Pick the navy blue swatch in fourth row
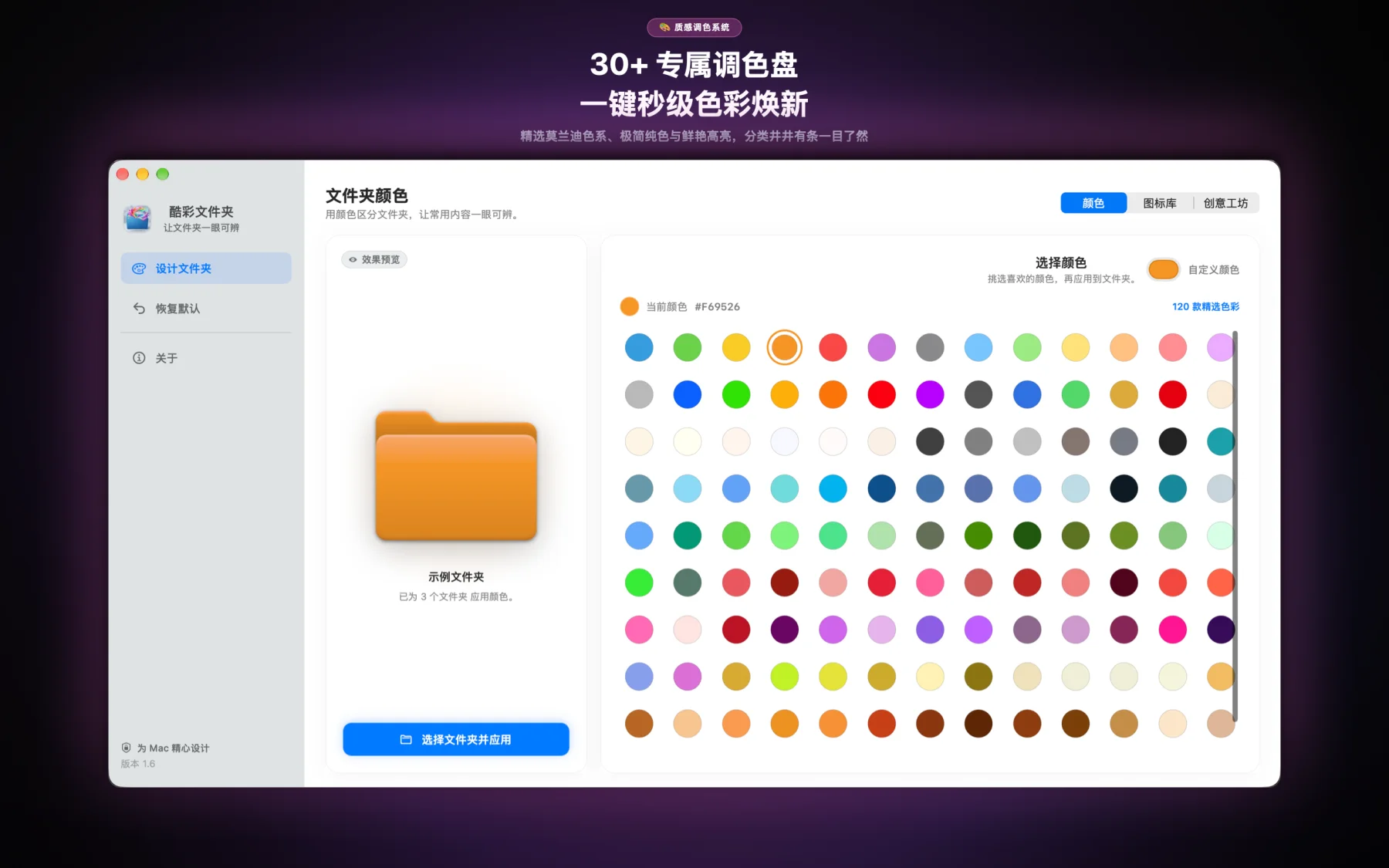Image resolution: width=1389 pixels, height=868 pixels. pyautogui.click(x=881, y=488)
